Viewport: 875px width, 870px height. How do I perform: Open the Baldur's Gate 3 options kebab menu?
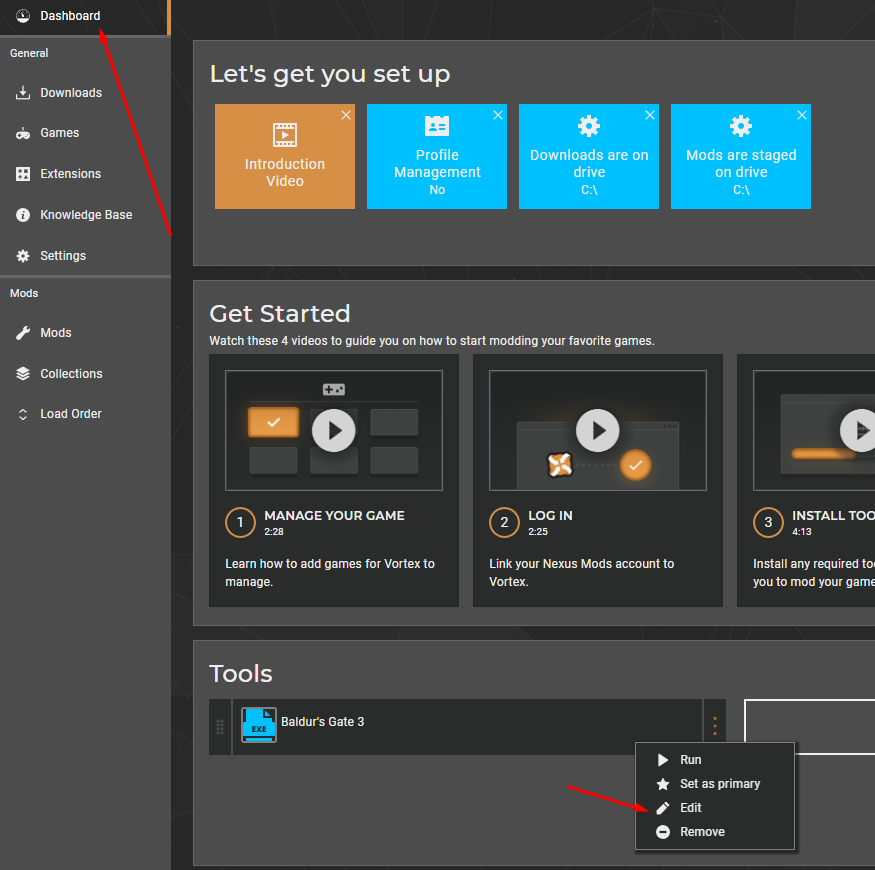click(x=715, y=726)
